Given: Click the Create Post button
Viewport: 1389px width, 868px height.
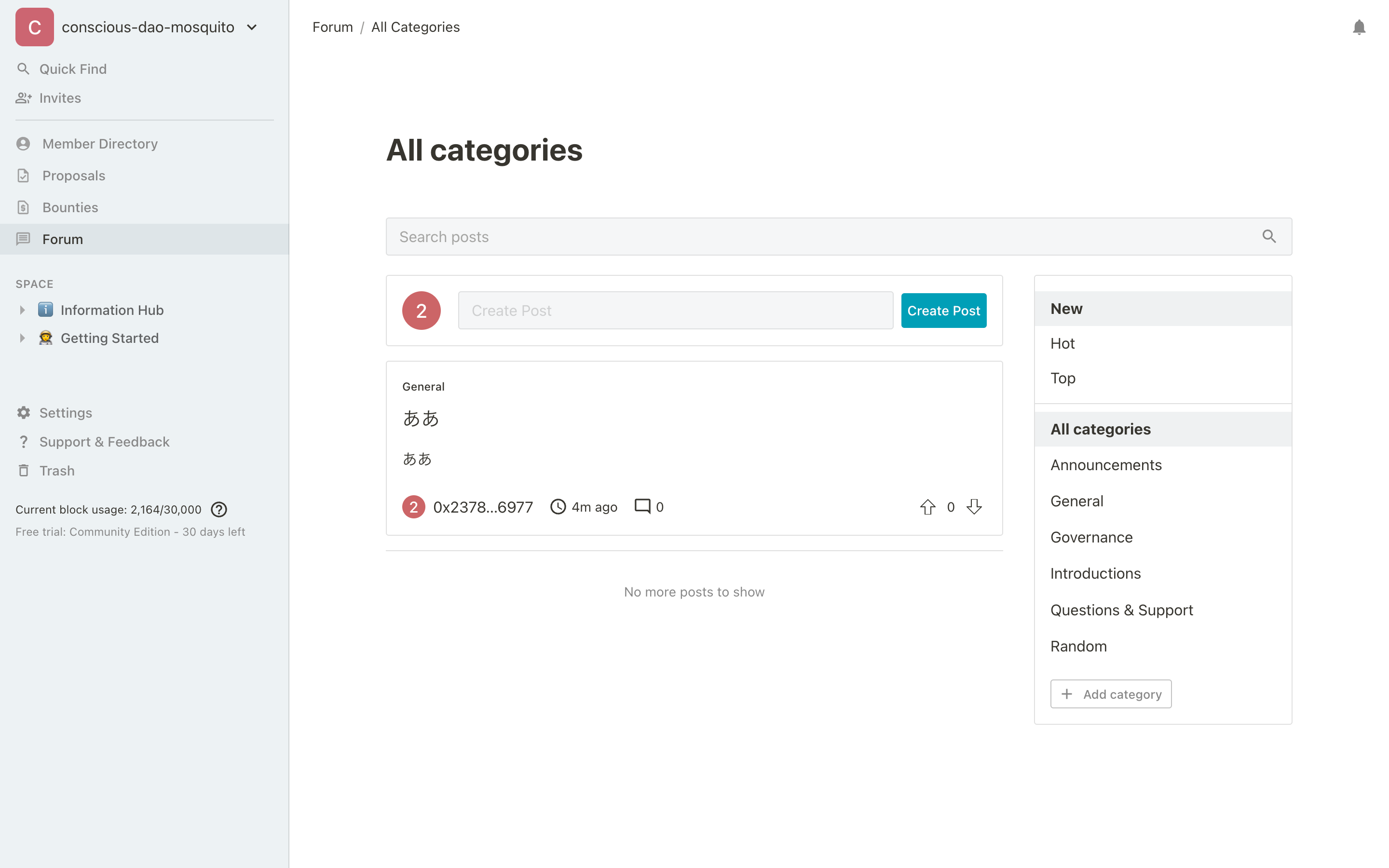Looking at the screenshot, I should (943, 311).
